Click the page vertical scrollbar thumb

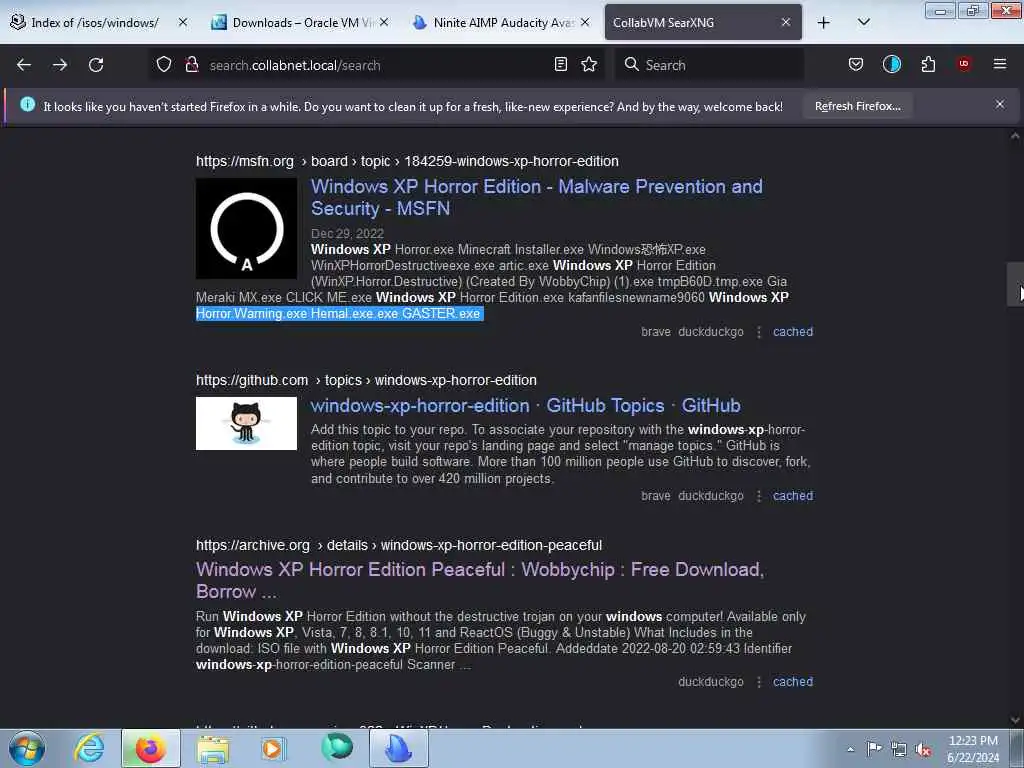click(x=1015, y=283)
